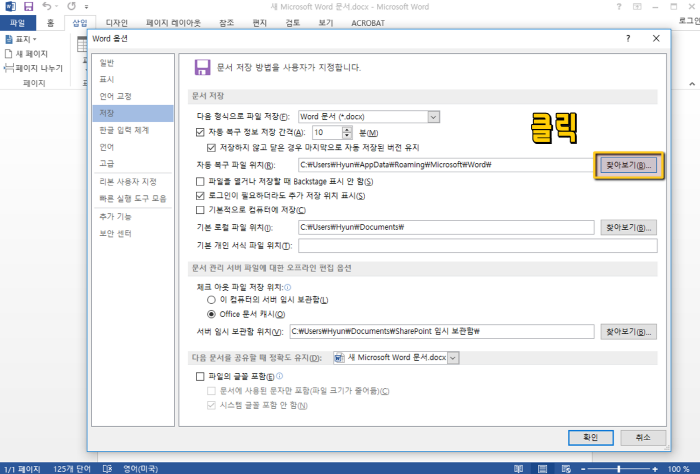Click 찾아보기 for 서버 임시 보관함 위치
This screenshot has width=700, height=474.
[x=629, y=332]
